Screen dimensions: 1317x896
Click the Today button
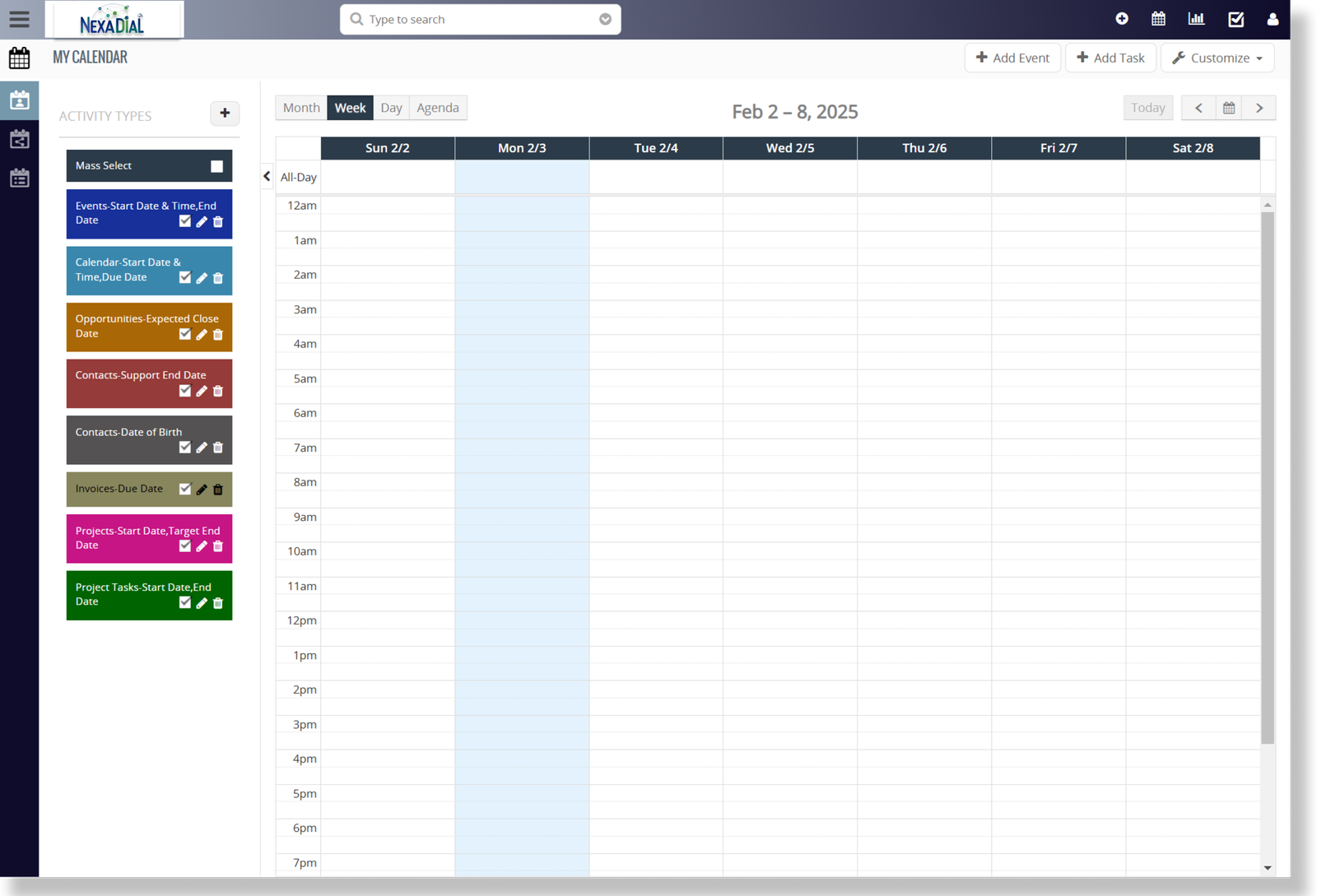(1148, 108)
